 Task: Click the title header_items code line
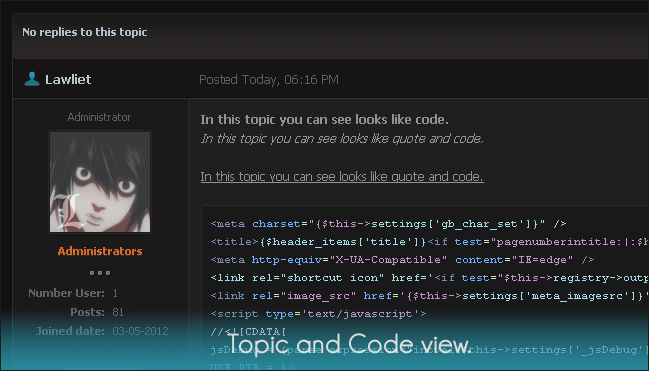pyautogui.click(x=429, y=242)
